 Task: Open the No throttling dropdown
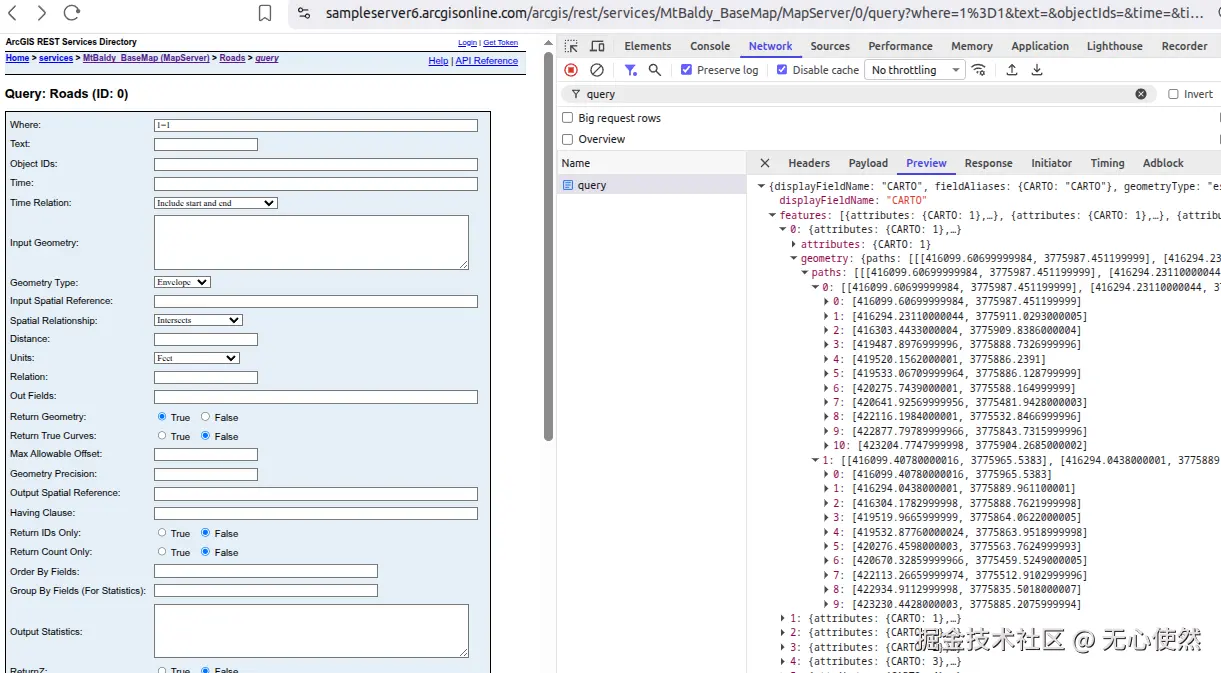coord(915,70)
